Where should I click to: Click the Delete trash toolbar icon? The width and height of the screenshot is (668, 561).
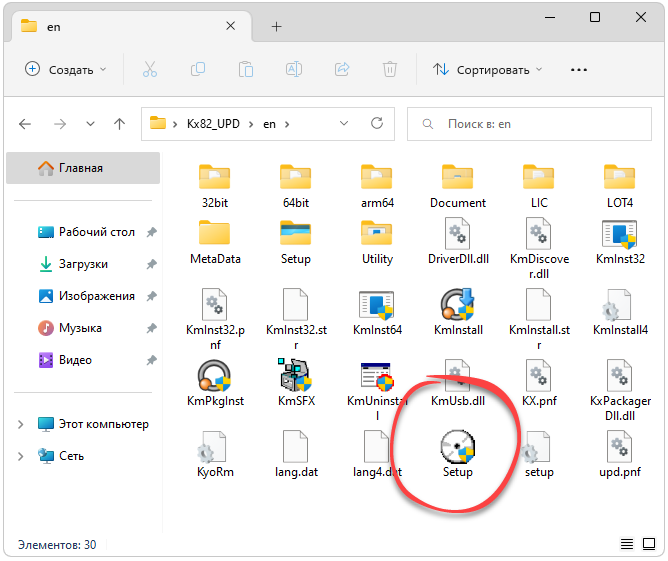[x=390, y=69]
